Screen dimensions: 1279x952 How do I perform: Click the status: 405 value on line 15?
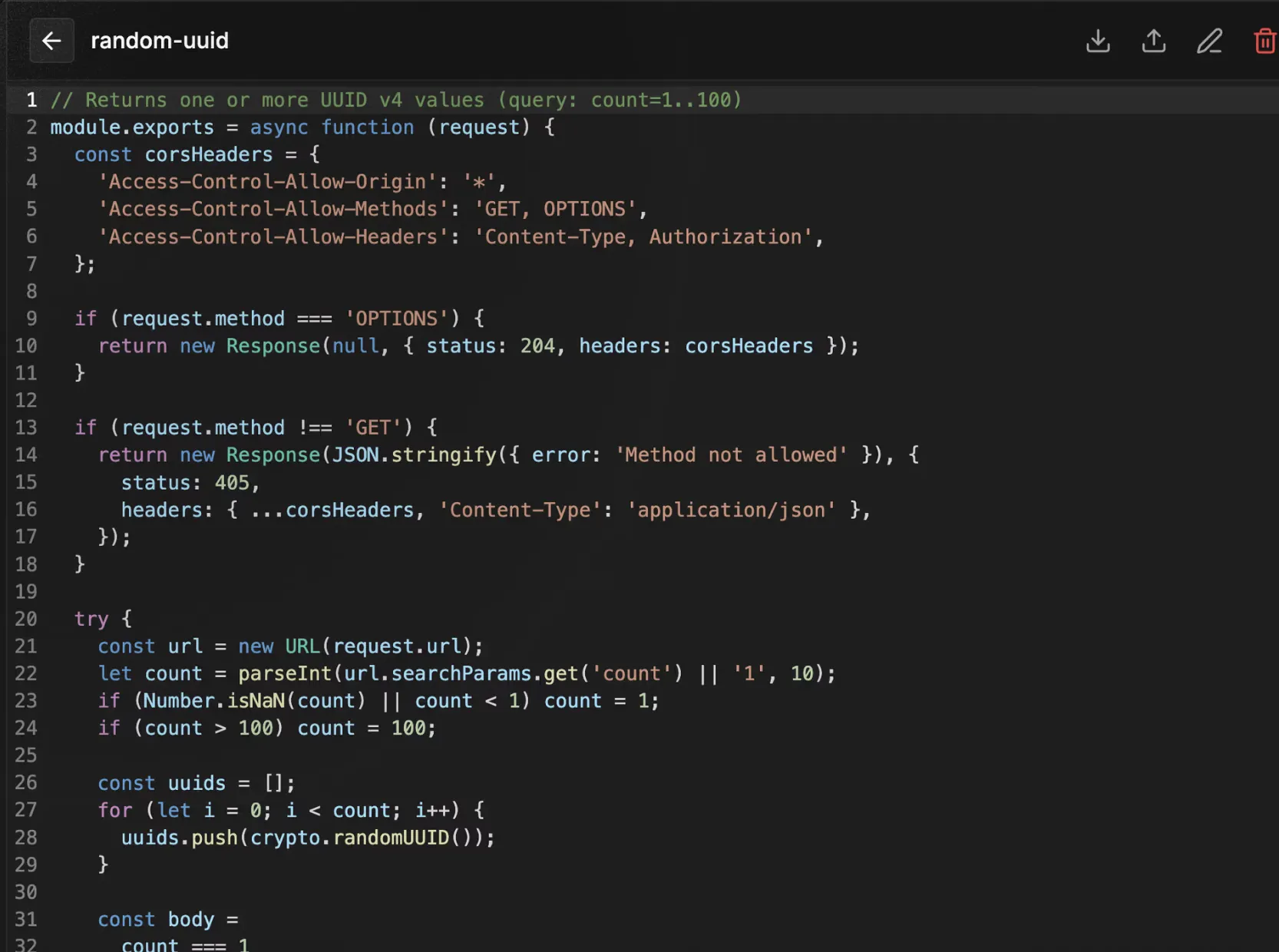tap(188, 482)
